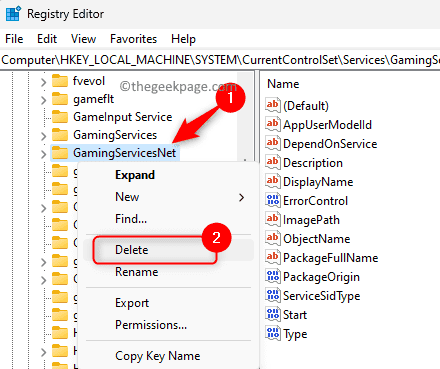Click the Registry Editor app icon in title bar
440x369 pixels.
coord(13,14)
